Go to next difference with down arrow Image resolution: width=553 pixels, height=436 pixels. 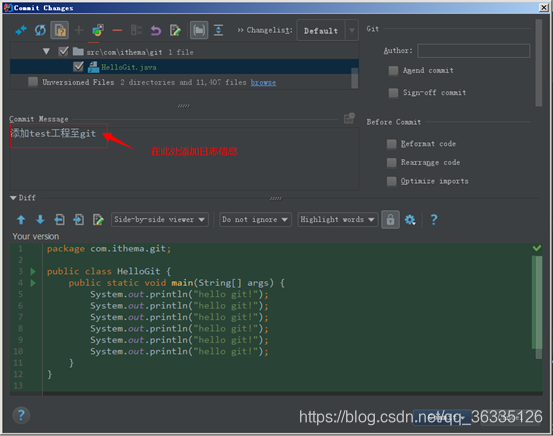pyautogui.click(x=40, y=220)
